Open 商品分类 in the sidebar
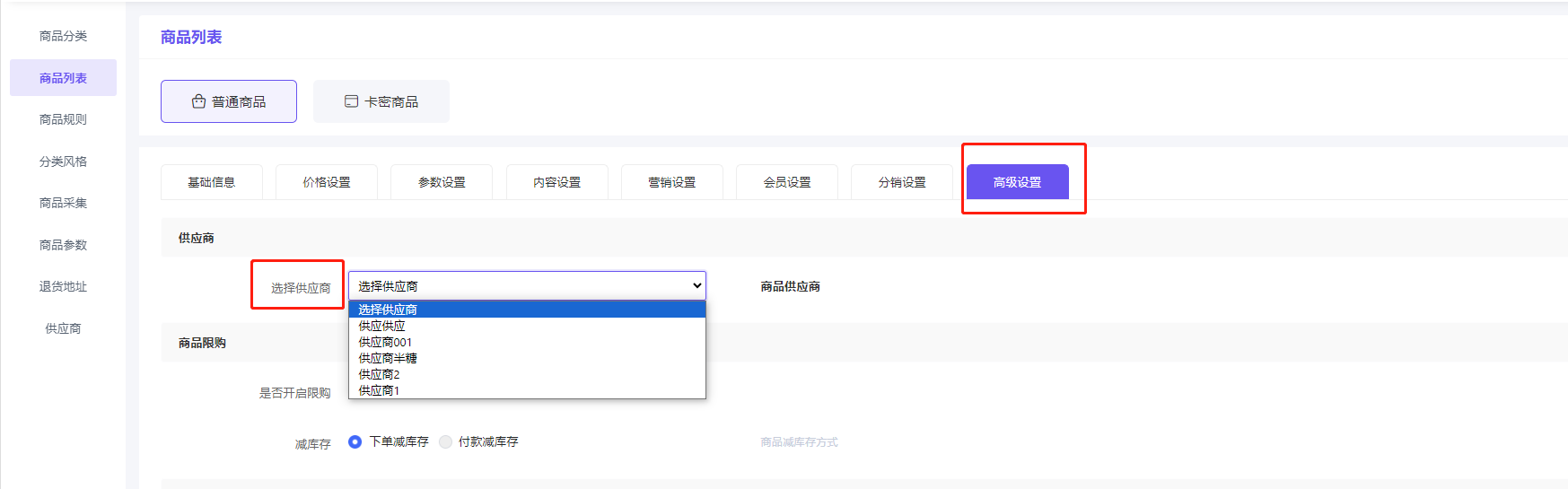This screenshot has width=1568, height=489. point(63,36)
